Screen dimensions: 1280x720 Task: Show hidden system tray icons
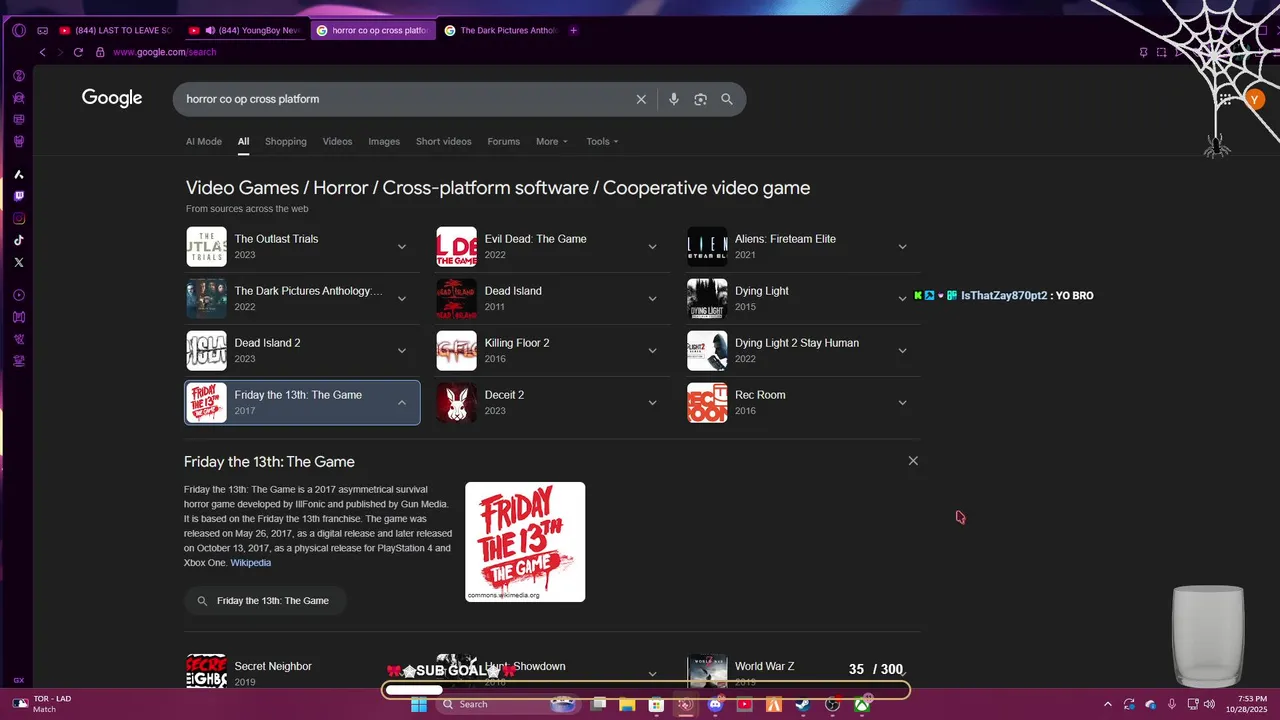(x=1107, y=704)
